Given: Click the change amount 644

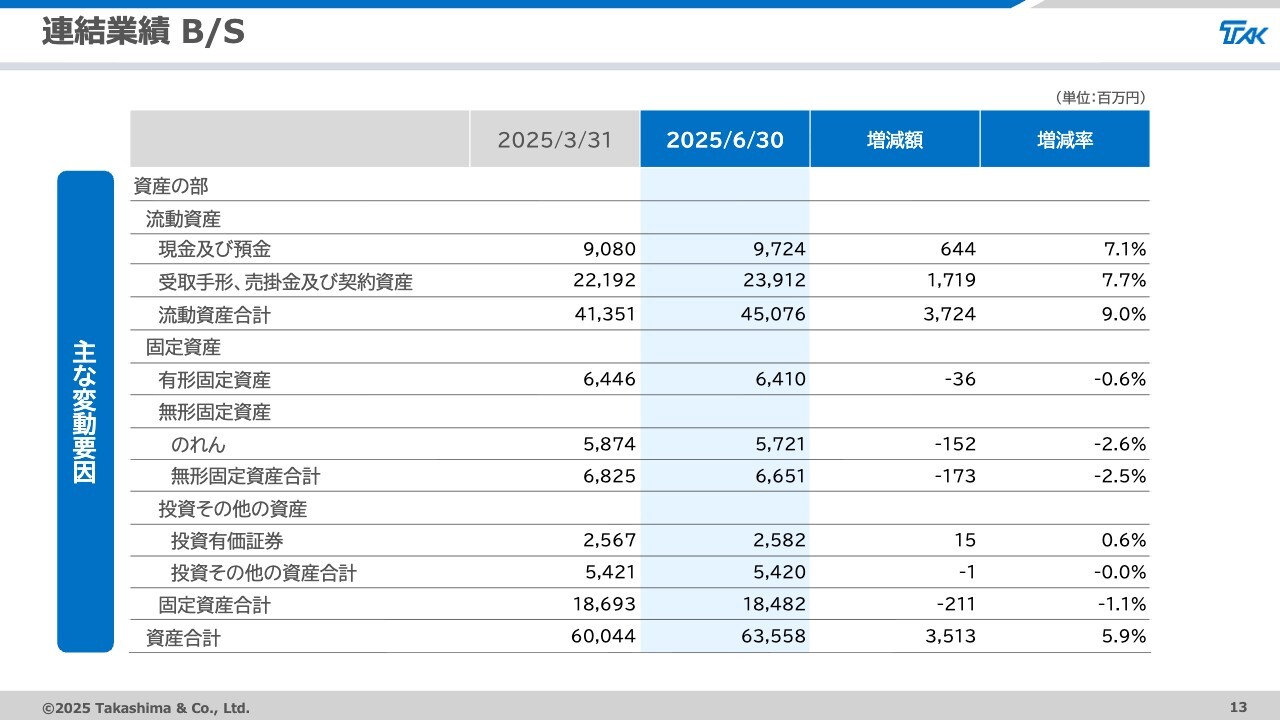Looking at the screenshot, I should tap(958, 250).
